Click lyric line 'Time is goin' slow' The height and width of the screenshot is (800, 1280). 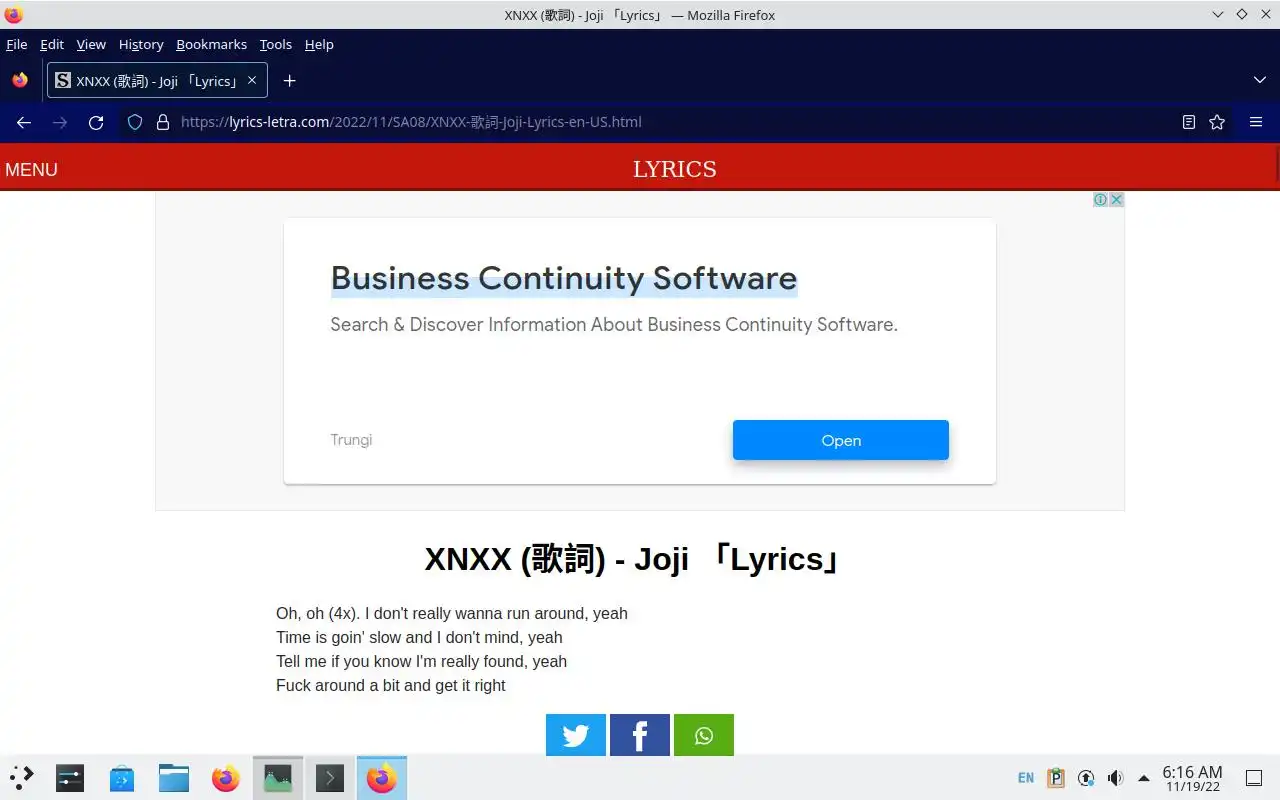(419, 637)
